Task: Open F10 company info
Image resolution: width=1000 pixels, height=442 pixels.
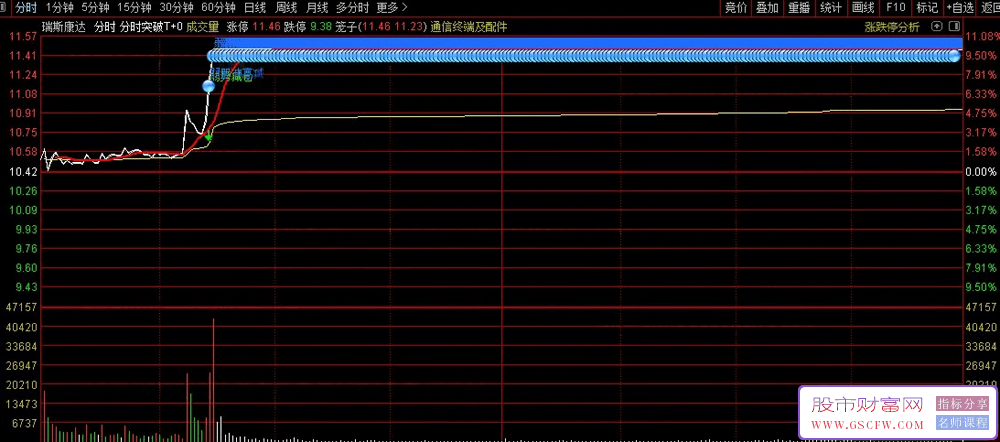Action: [895, 8]
